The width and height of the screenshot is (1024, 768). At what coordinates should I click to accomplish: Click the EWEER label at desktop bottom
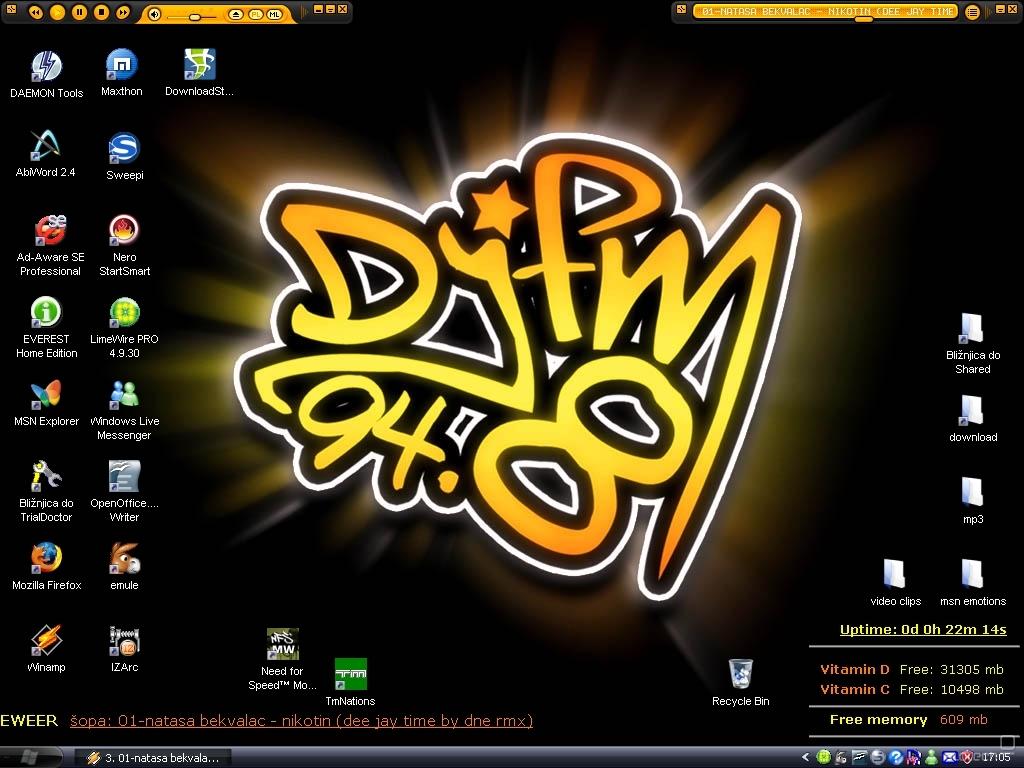(x=29, y=720)
